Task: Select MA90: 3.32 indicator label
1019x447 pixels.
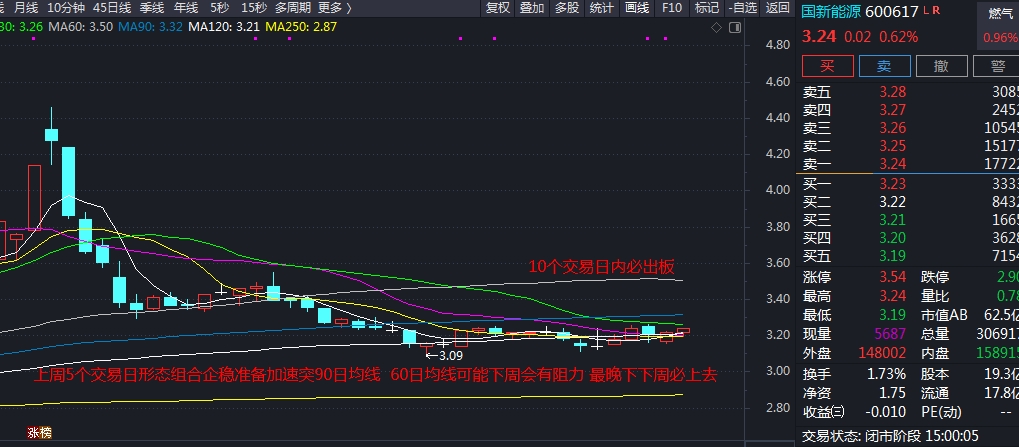Action: [150, 27]
